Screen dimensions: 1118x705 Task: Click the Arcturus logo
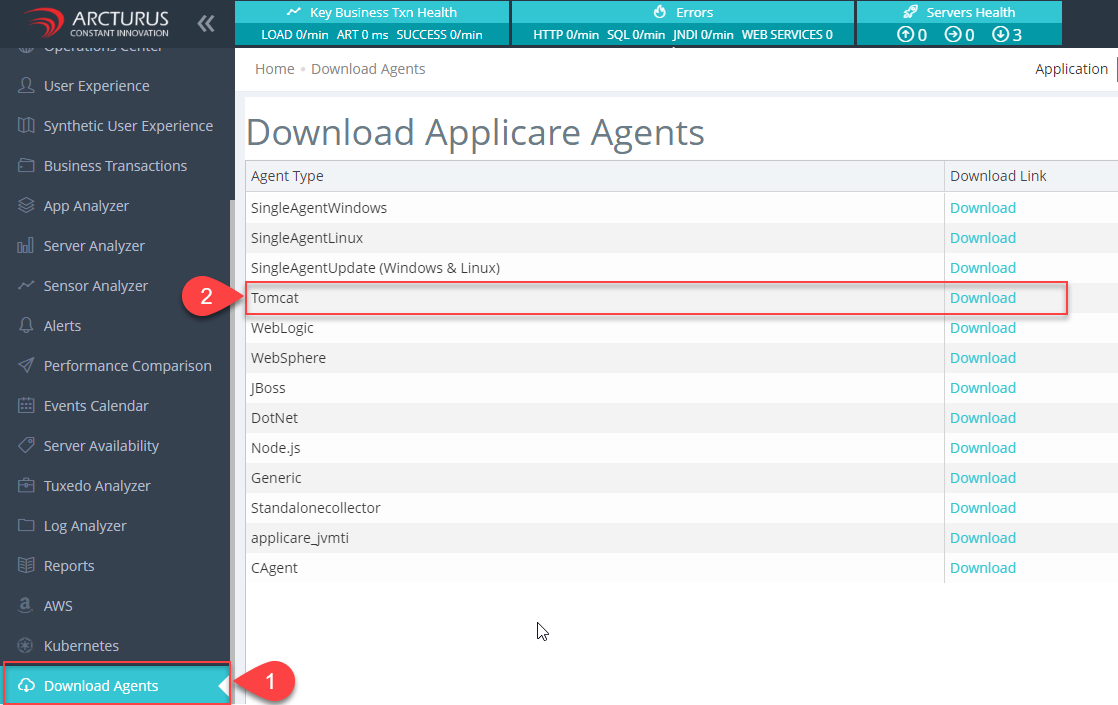[x=97, y=23]
